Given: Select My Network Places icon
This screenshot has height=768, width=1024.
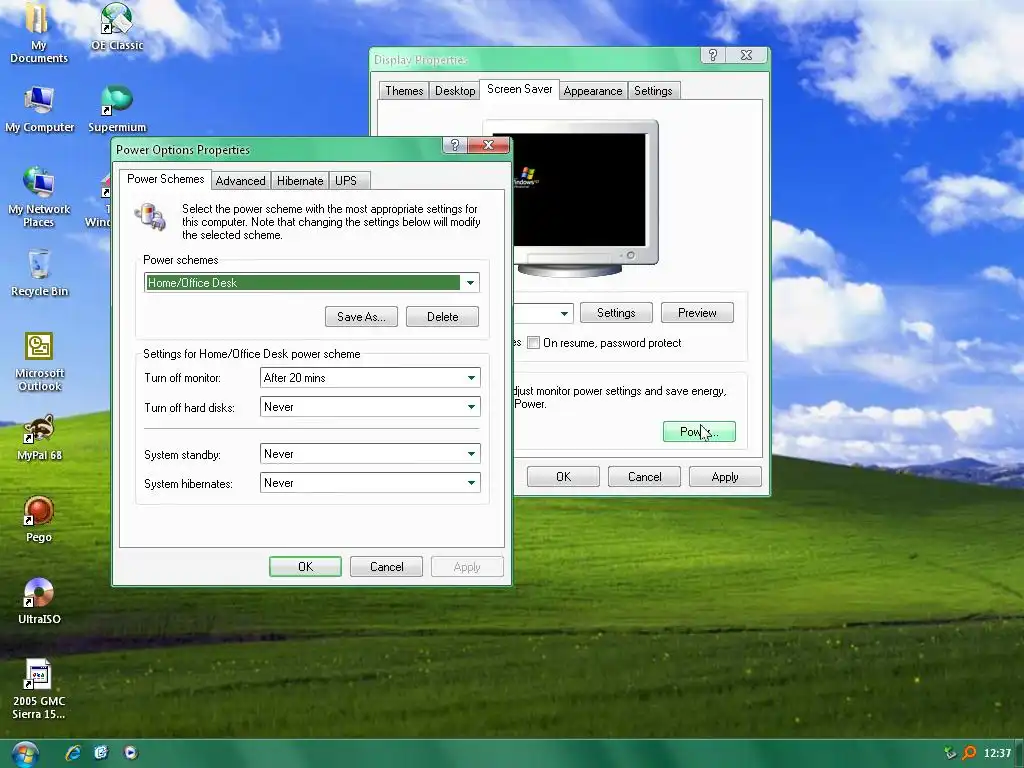Looking at the screenshot, I should click(39, 197).
